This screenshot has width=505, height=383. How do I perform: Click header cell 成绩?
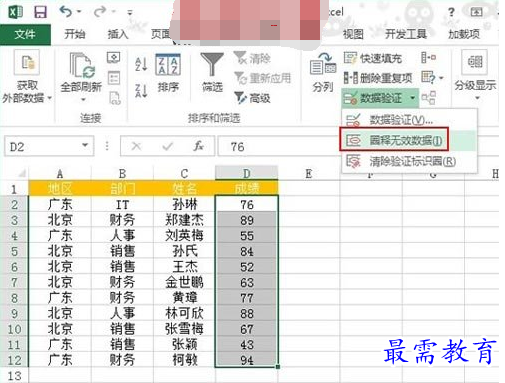coord(247,188)
